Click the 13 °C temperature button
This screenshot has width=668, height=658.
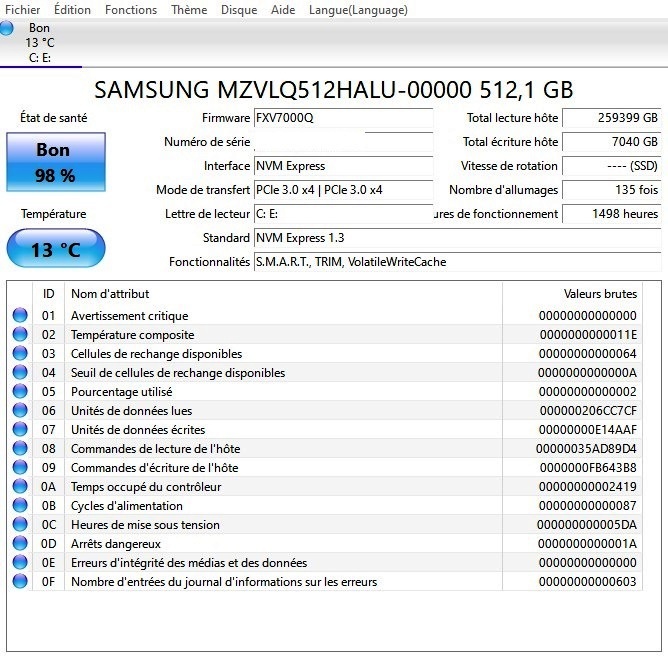coord(56,249)
